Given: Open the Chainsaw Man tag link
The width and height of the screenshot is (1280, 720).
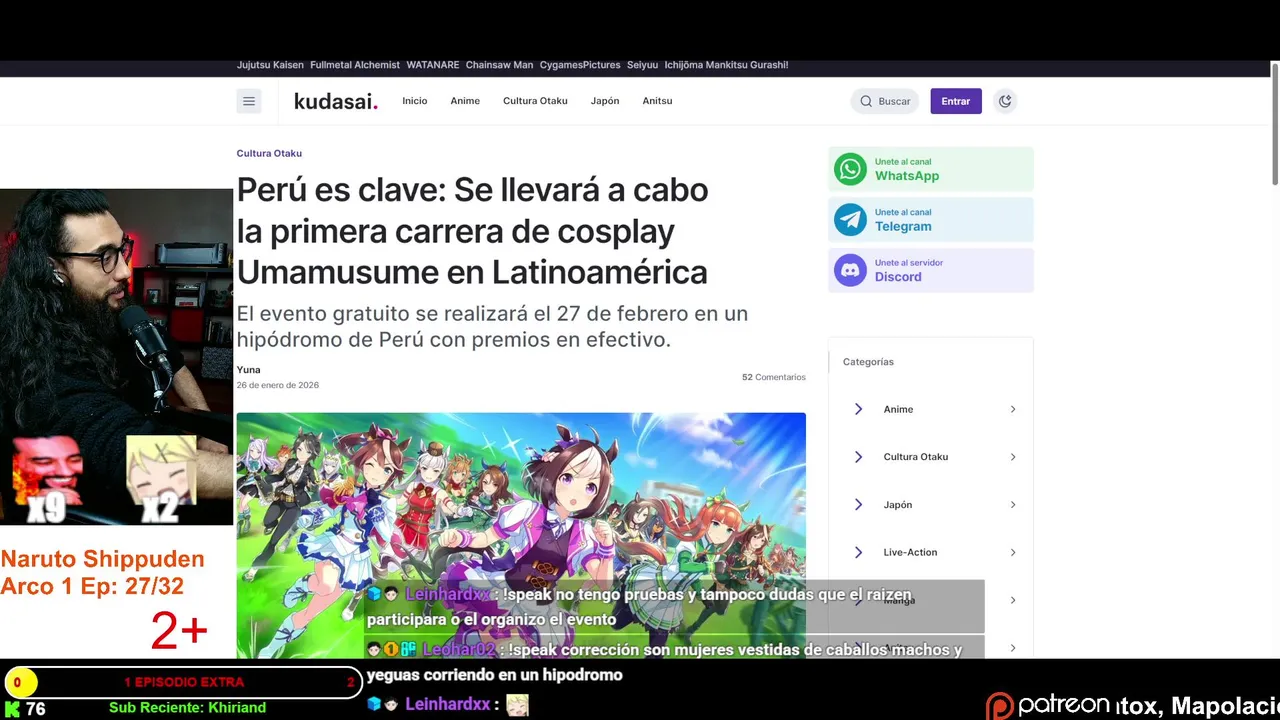Looking at the screenshot, I should click(499, 65).
